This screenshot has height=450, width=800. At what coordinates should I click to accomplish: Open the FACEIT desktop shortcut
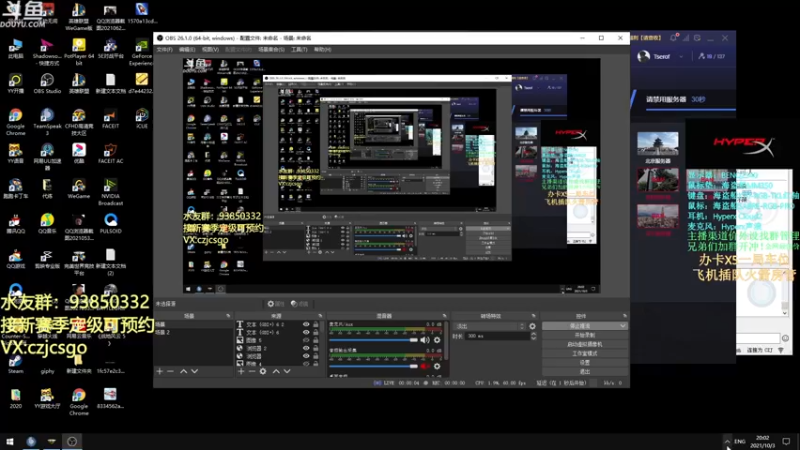coord(110,118)
